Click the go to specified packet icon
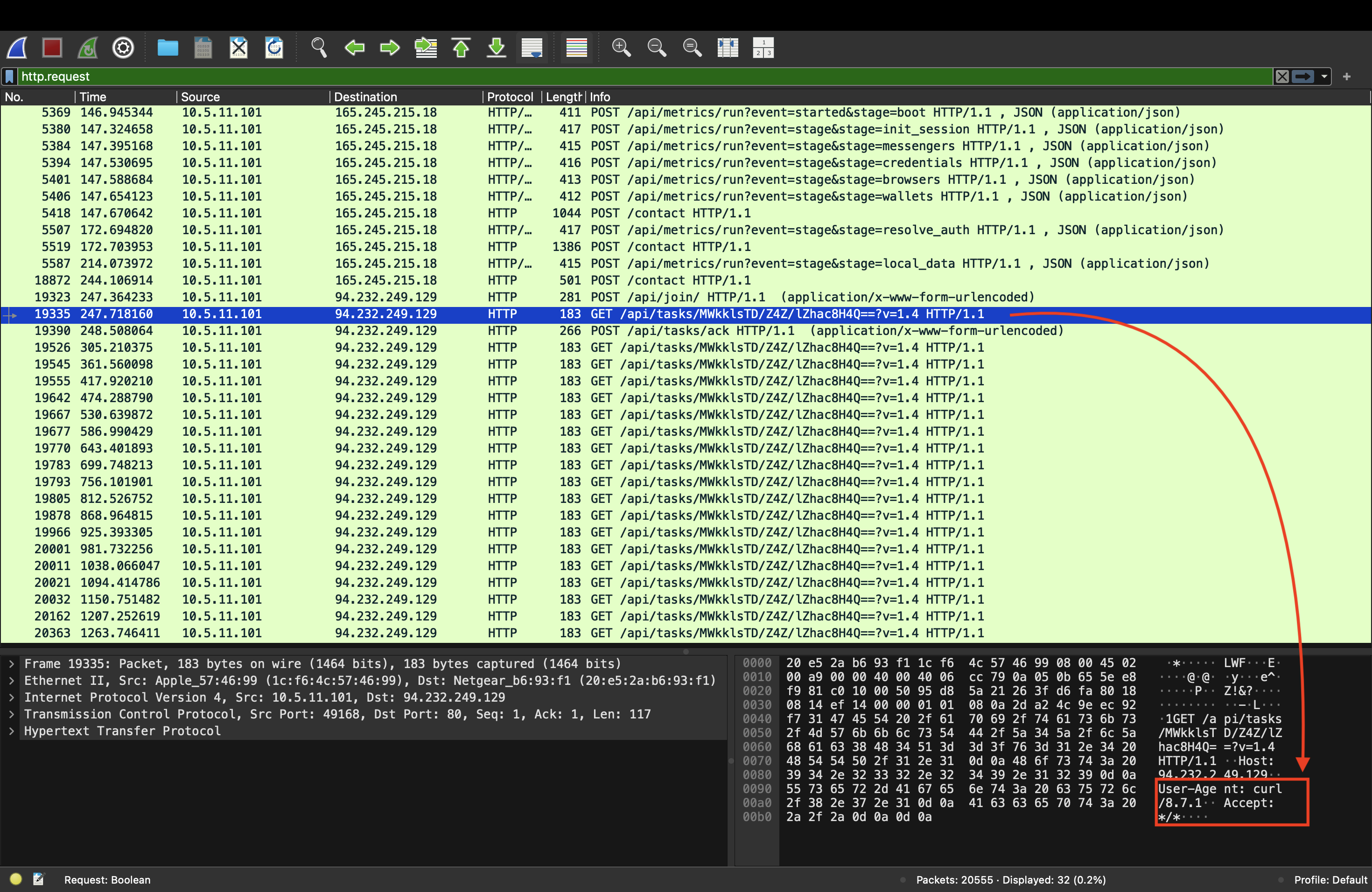 [x=426, y=48]
